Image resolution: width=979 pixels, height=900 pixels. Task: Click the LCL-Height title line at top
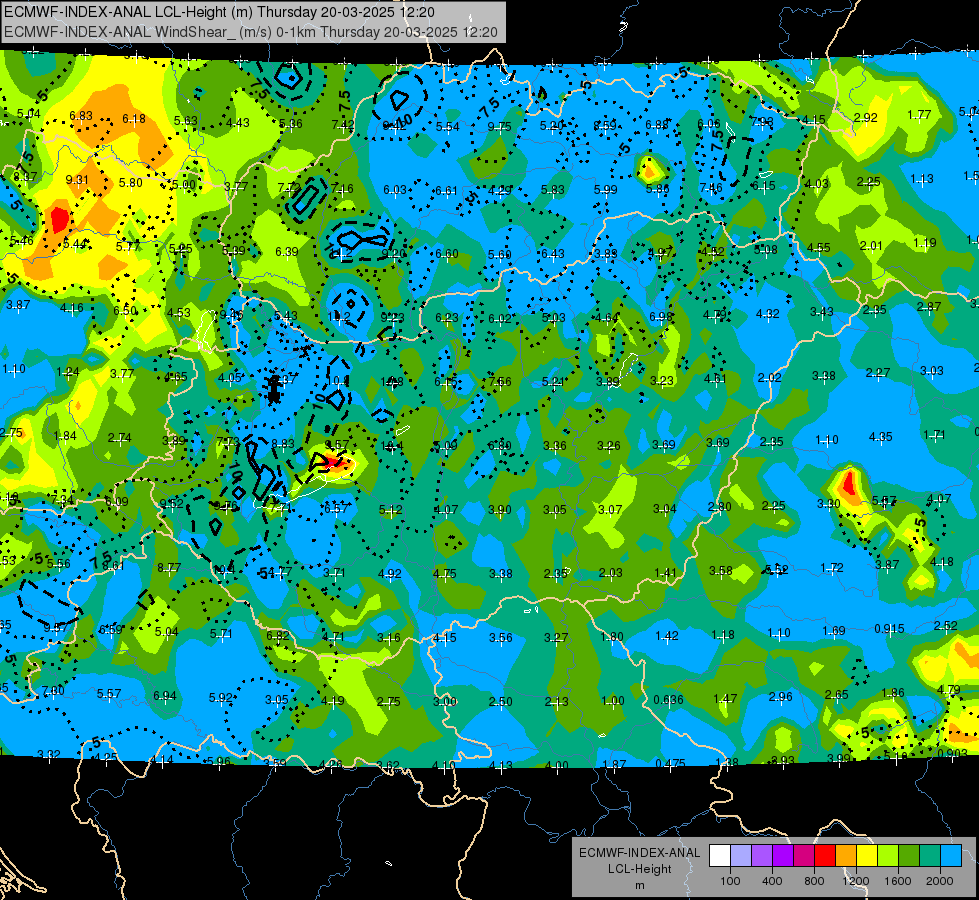(220, 12)
